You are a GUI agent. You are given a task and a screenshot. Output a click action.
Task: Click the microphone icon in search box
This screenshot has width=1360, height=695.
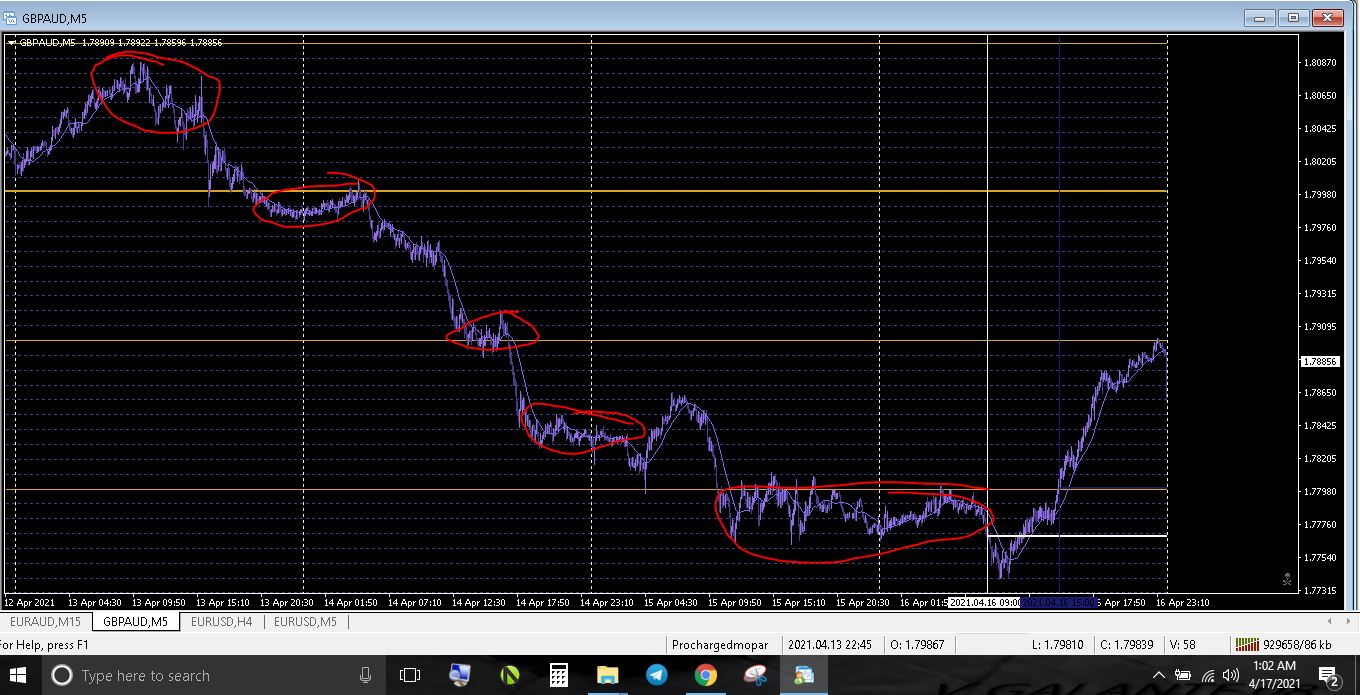click(366, 676)
